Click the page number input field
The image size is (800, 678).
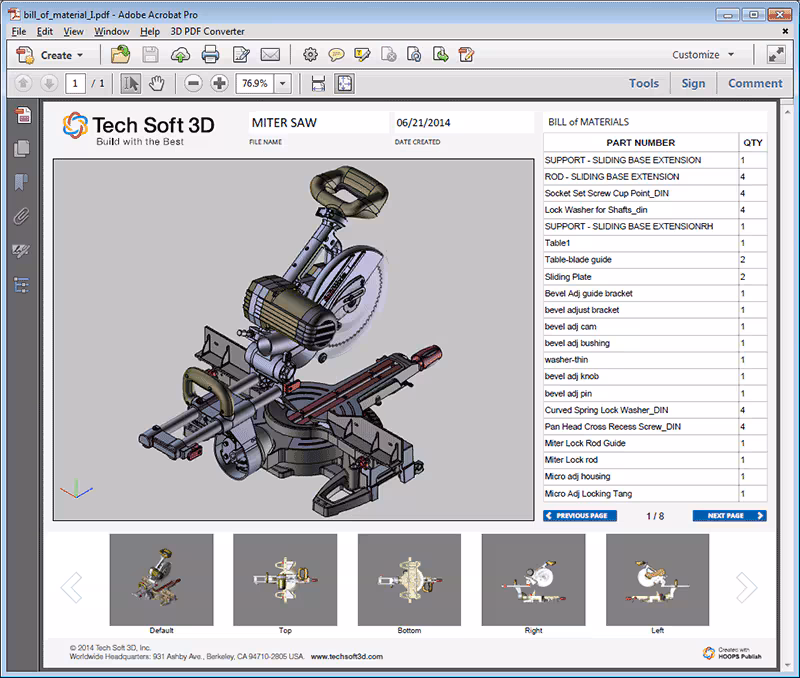(x=76, y=83)
